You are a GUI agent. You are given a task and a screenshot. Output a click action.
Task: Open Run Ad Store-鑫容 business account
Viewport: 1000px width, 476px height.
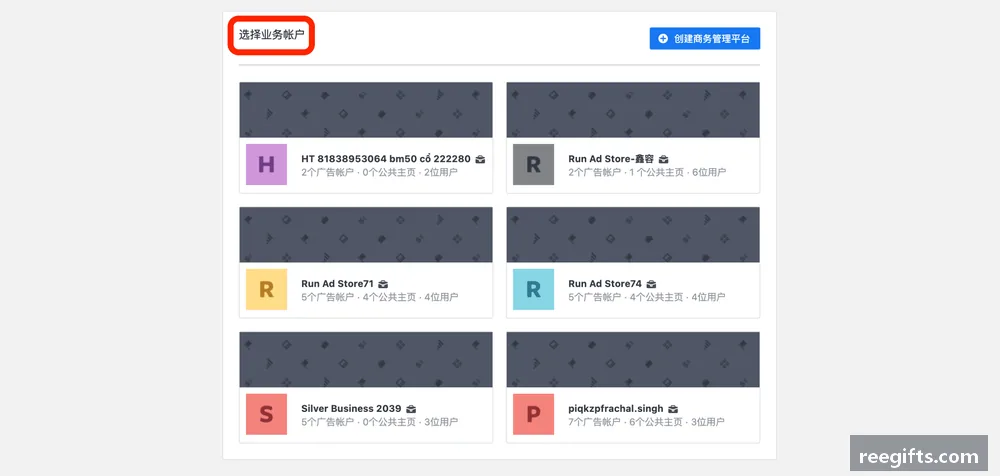(611, 159)
